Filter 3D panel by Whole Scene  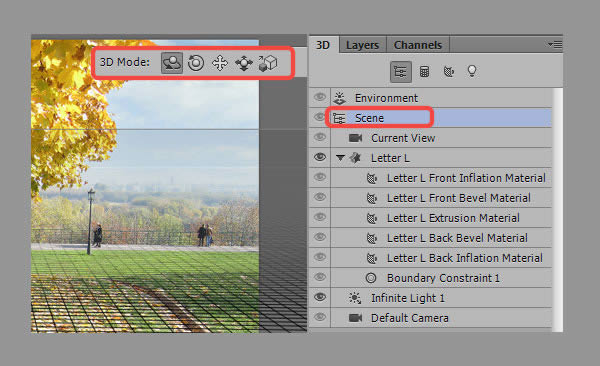click(x=401, y=72)
